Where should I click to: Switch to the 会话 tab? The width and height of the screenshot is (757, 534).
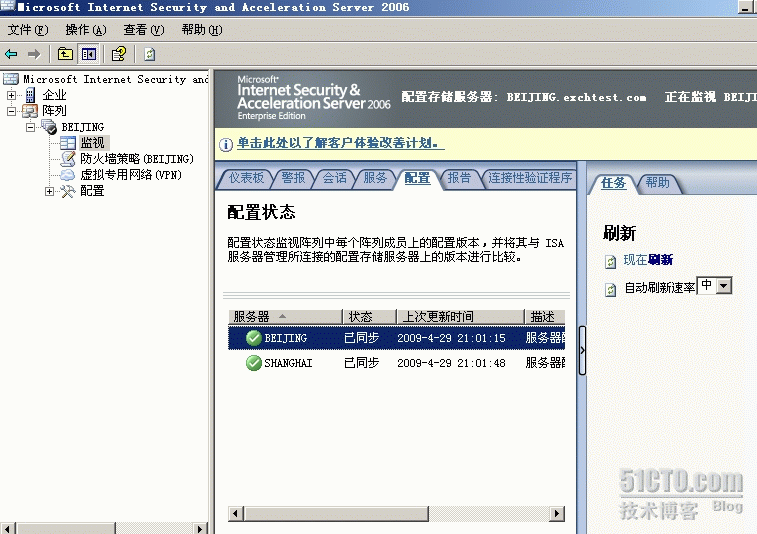[x=334, y=178]
